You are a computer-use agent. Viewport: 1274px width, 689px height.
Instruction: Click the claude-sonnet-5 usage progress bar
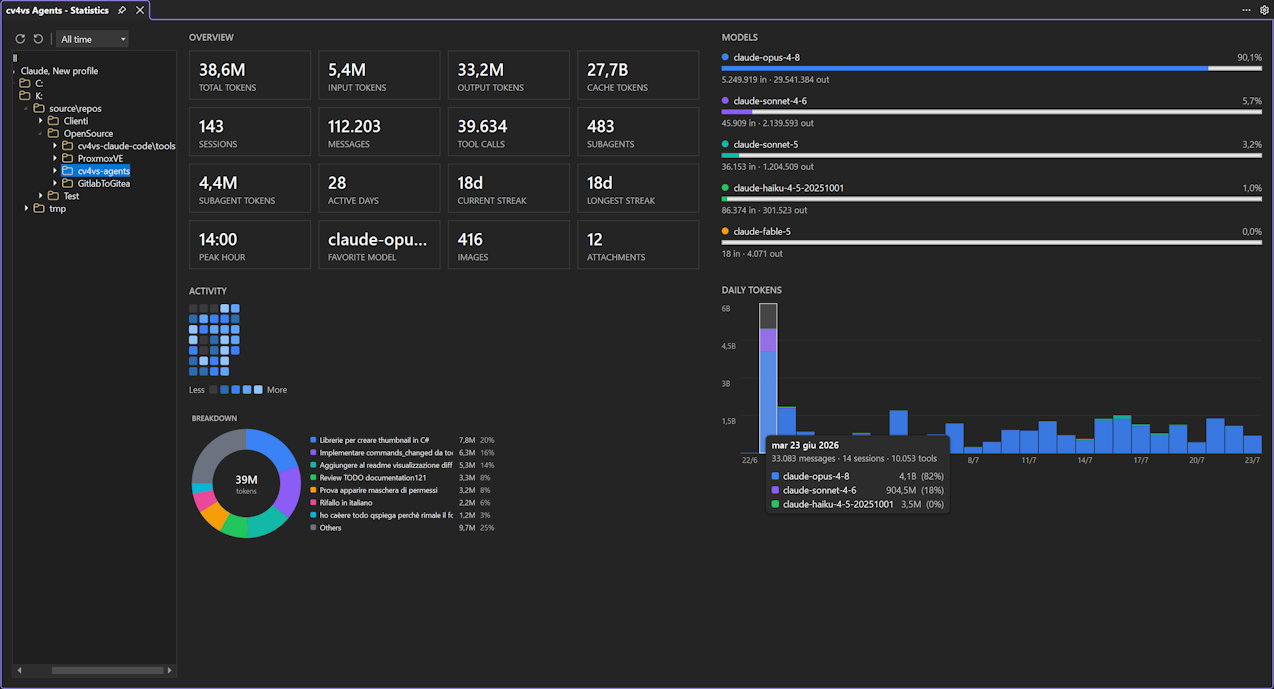tap(992, 155)
